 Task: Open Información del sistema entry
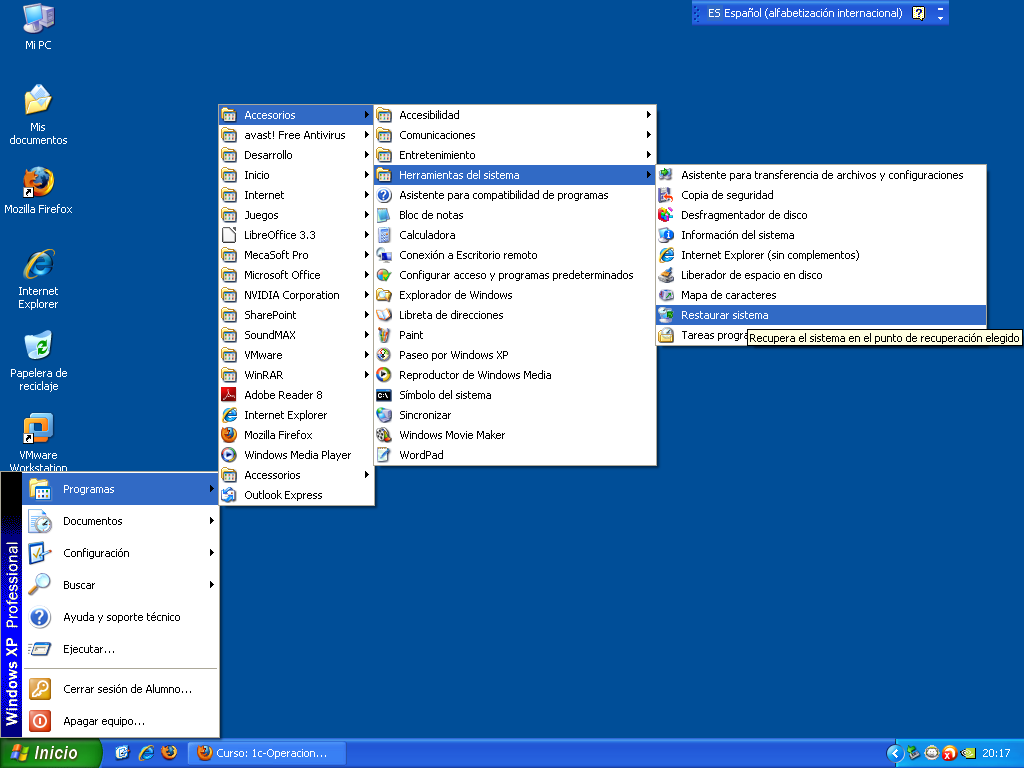(821, 235)
